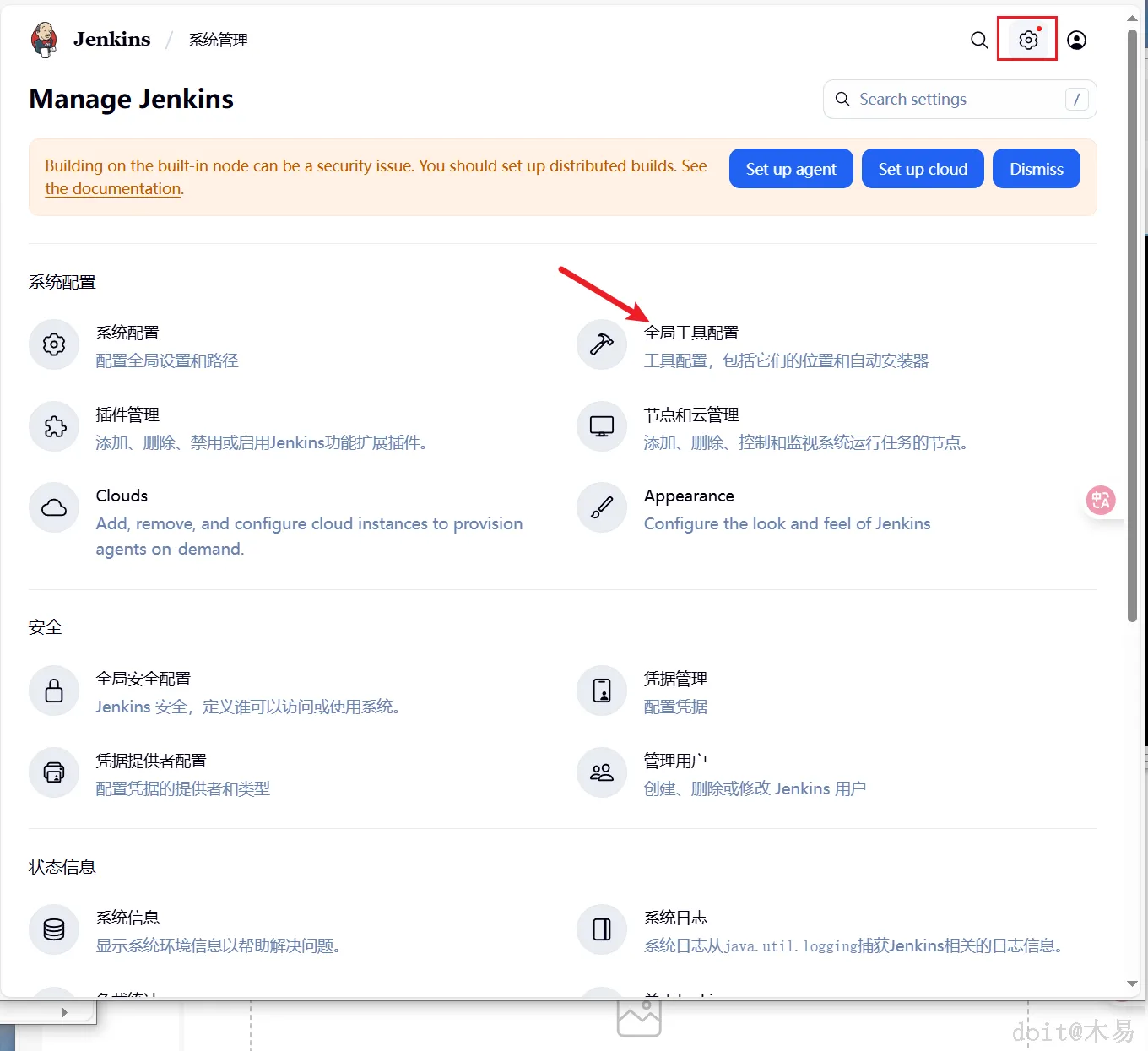Image resolution: width=1148 pixels, height=1051 pixels.
Task: Click the gear icon for 系统配置
Action: pos(54,344)
